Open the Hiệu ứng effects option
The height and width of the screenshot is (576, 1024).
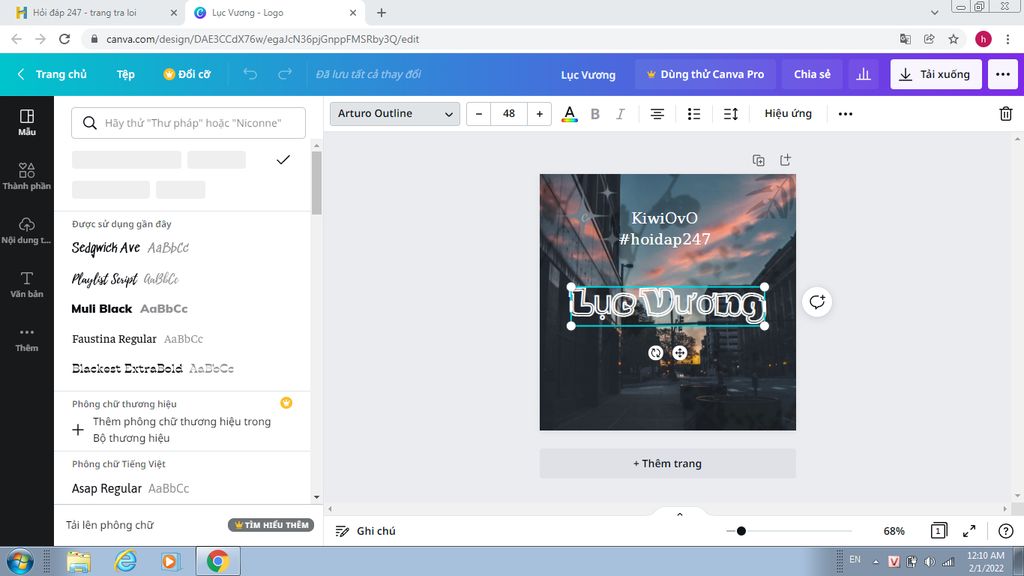pyautogui.click(x=788, y=114)
